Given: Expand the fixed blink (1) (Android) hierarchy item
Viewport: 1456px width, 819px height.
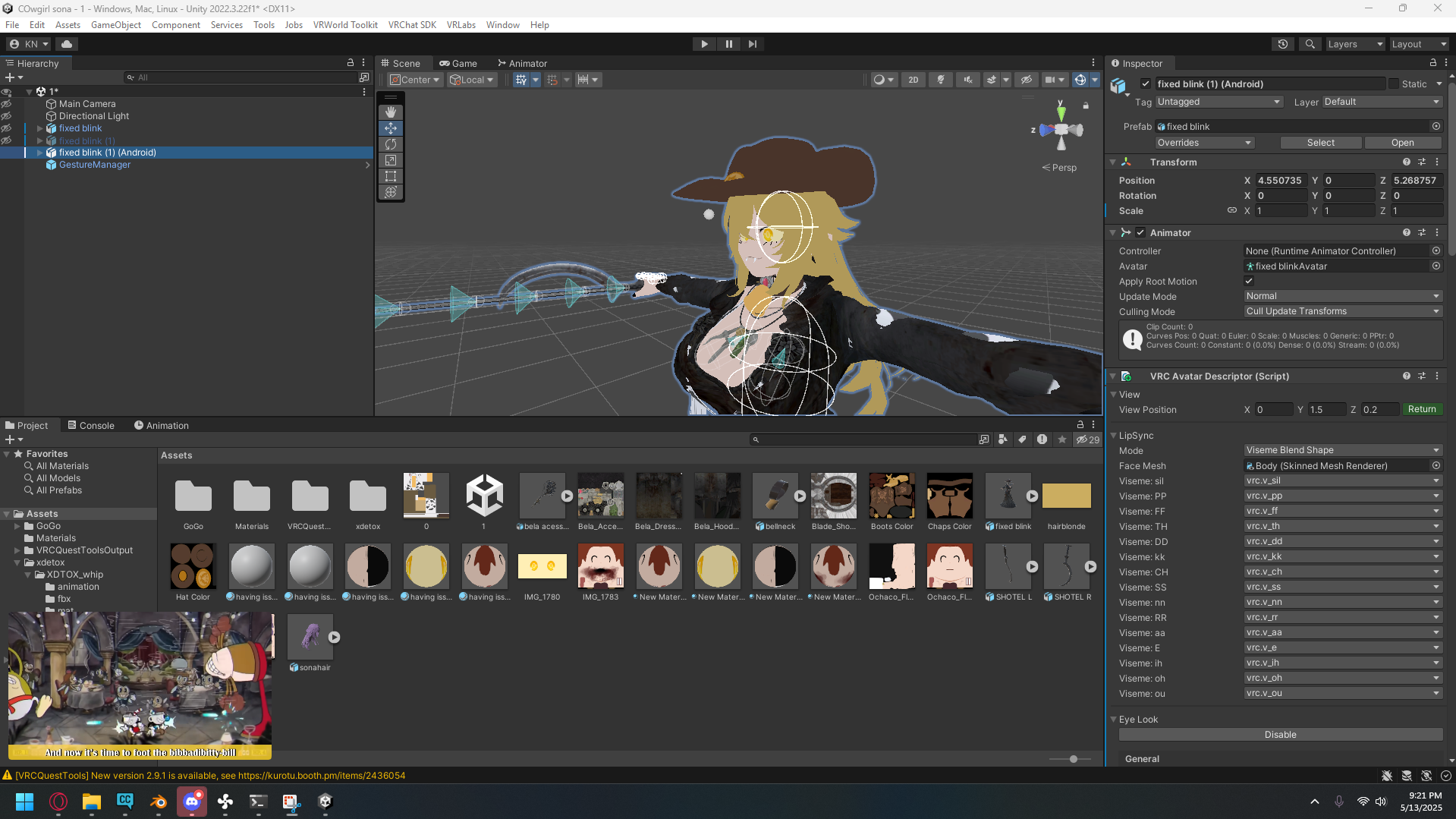Looking at the screenshot, I should 39,153.
